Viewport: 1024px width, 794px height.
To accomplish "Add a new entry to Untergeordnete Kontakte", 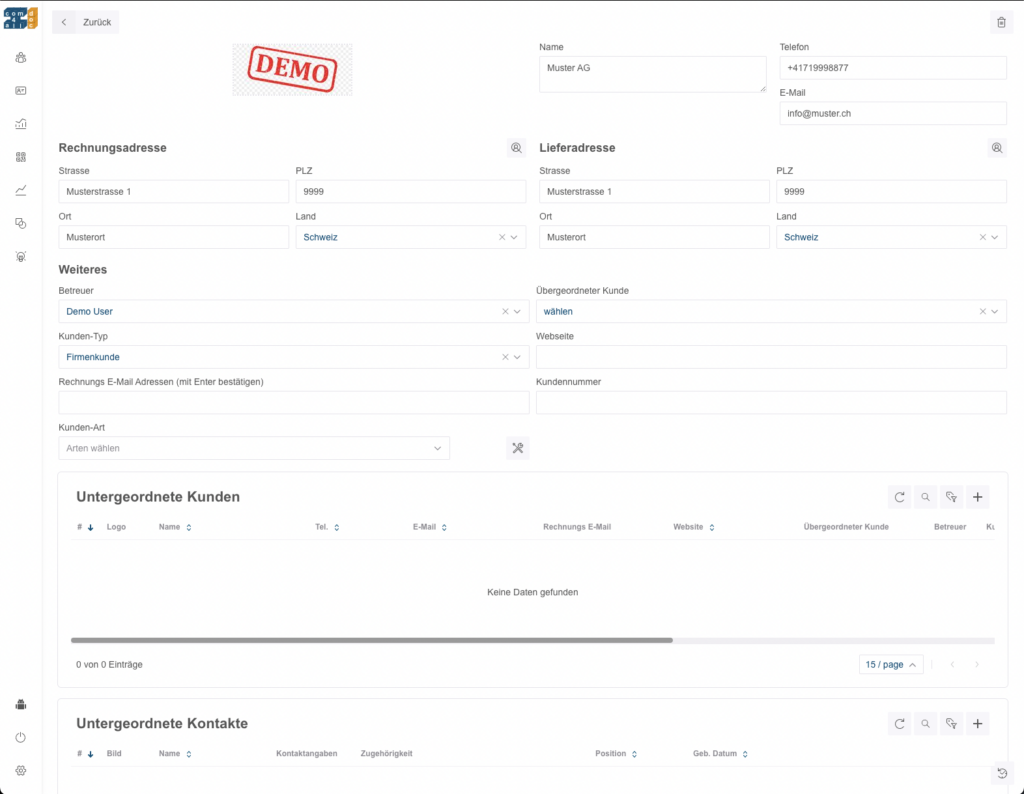I will (x=978, y=724).
